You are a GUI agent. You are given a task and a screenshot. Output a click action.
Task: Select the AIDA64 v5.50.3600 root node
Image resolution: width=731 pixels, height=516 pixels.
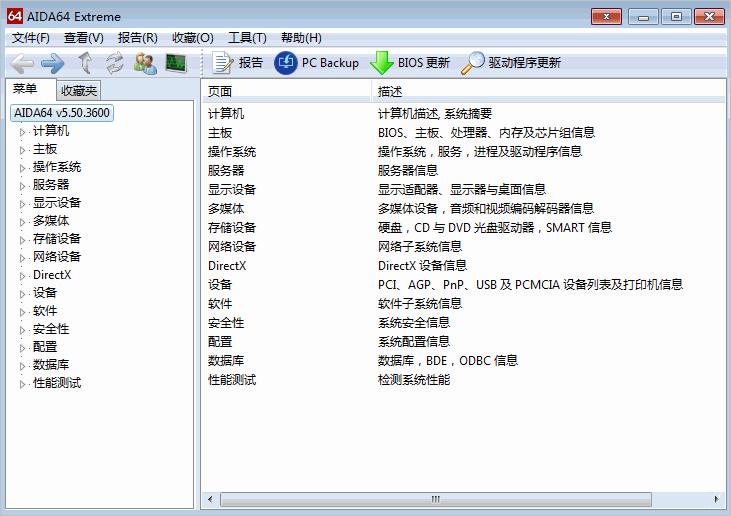62,113
